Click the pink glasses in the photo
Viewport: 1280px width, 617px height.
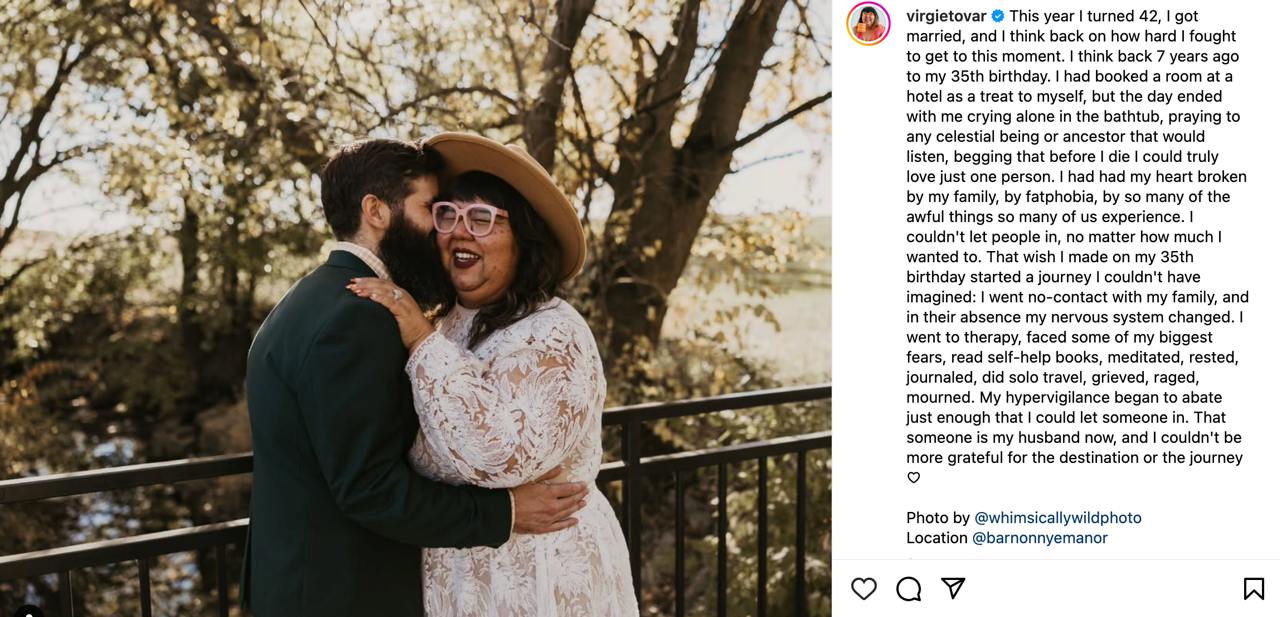[468, 217]
